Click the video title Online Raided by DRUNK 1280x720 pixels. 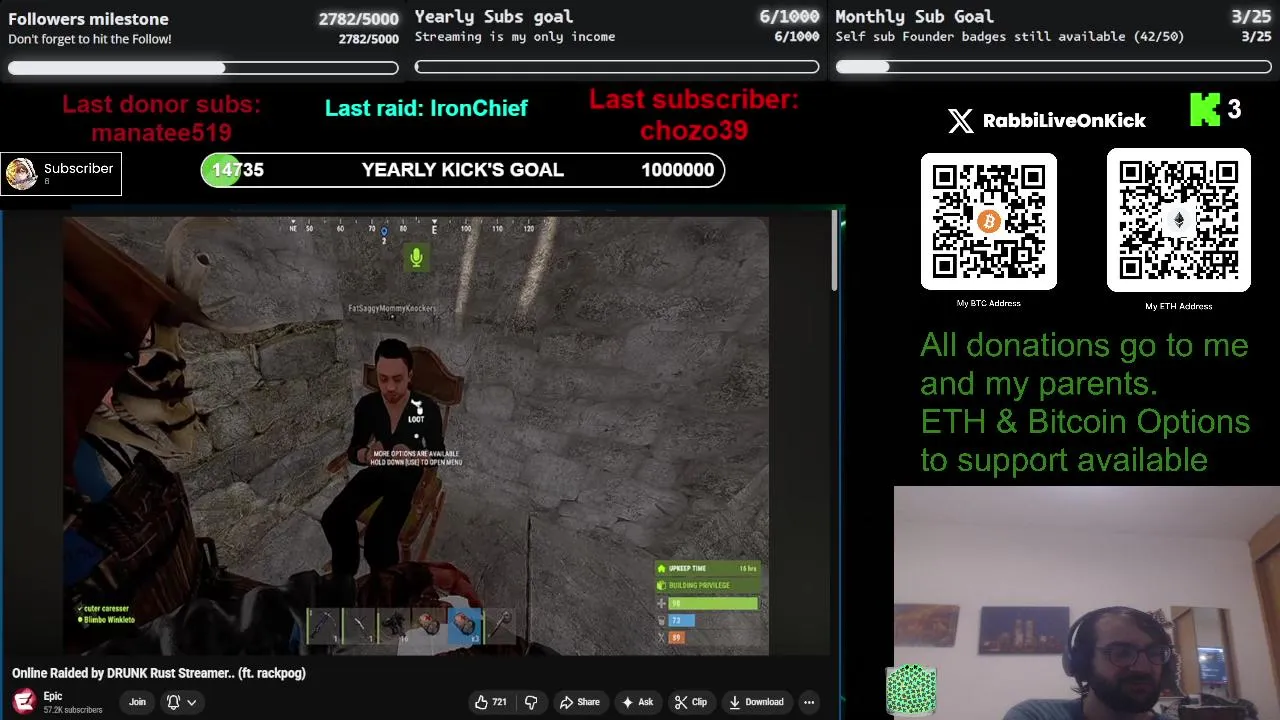point(159,673)
